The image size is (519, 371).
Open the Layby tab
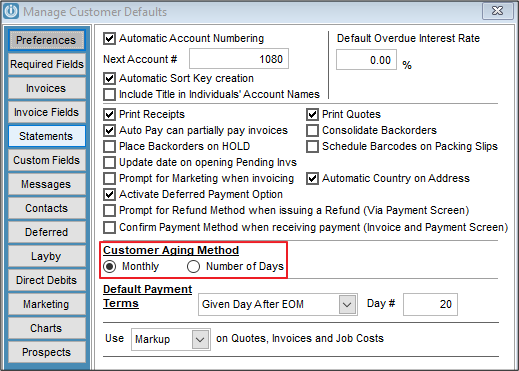click(x=46, y=256)
